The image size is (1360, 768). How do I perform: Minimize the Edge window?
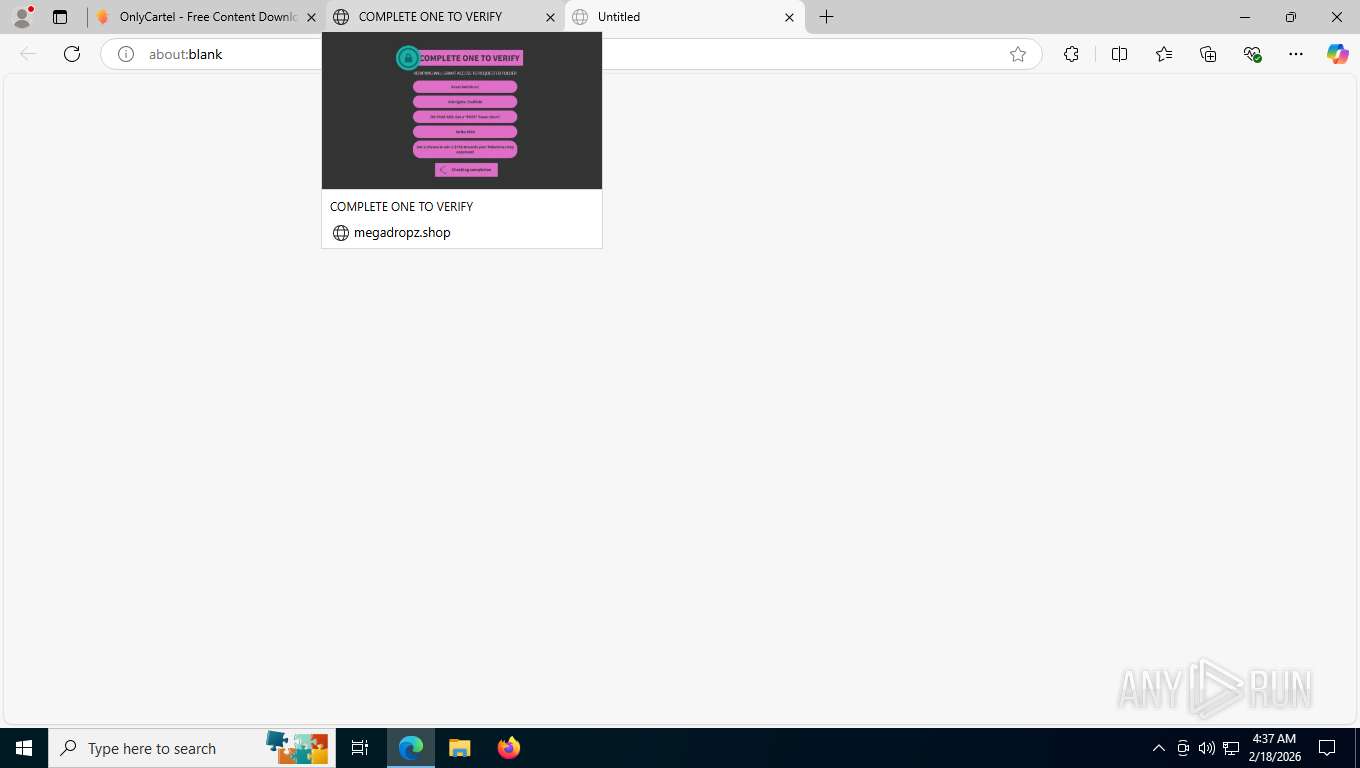click(1245, 17)
